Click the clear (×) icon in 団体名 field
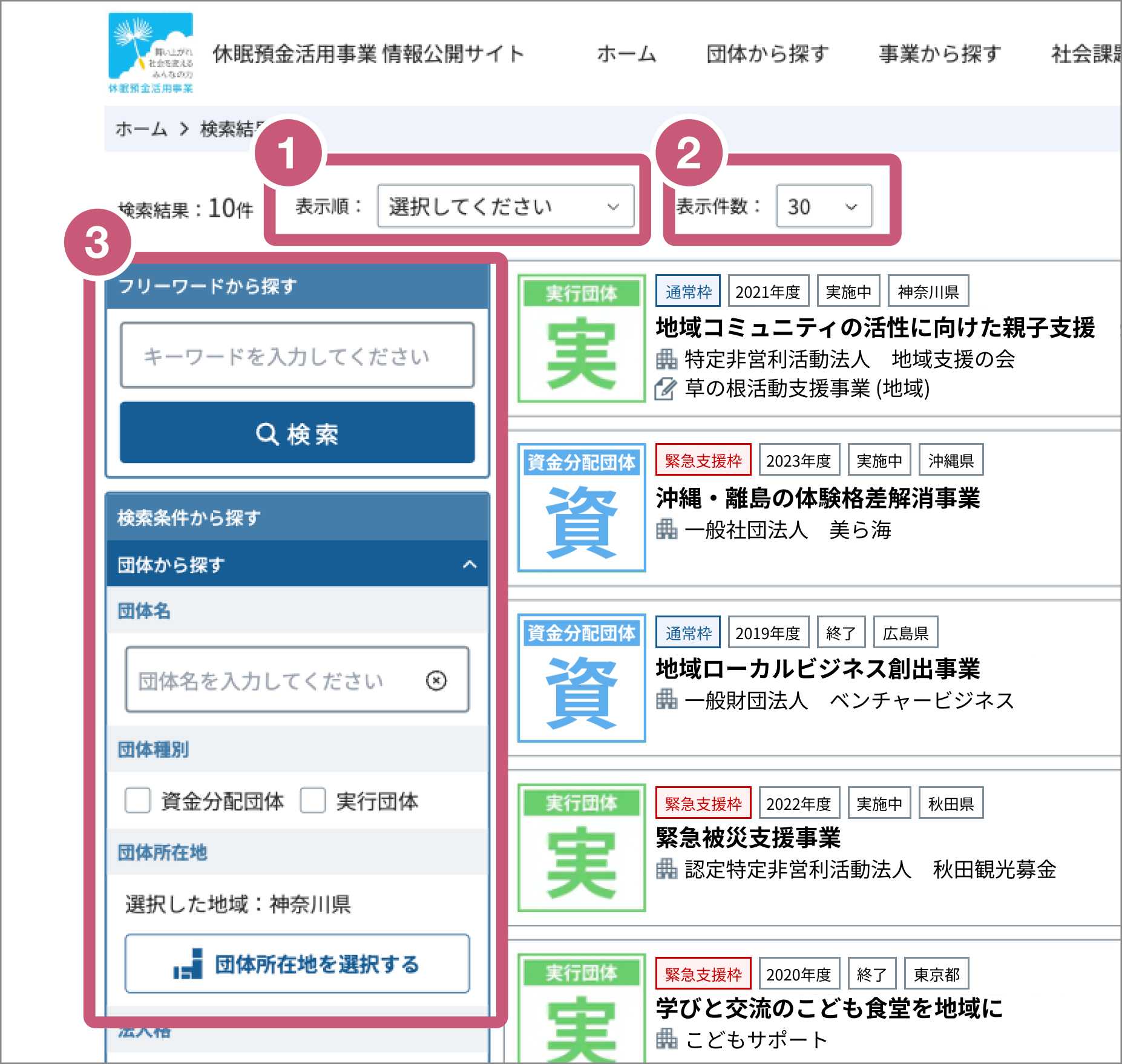 [x=437, y=680]
